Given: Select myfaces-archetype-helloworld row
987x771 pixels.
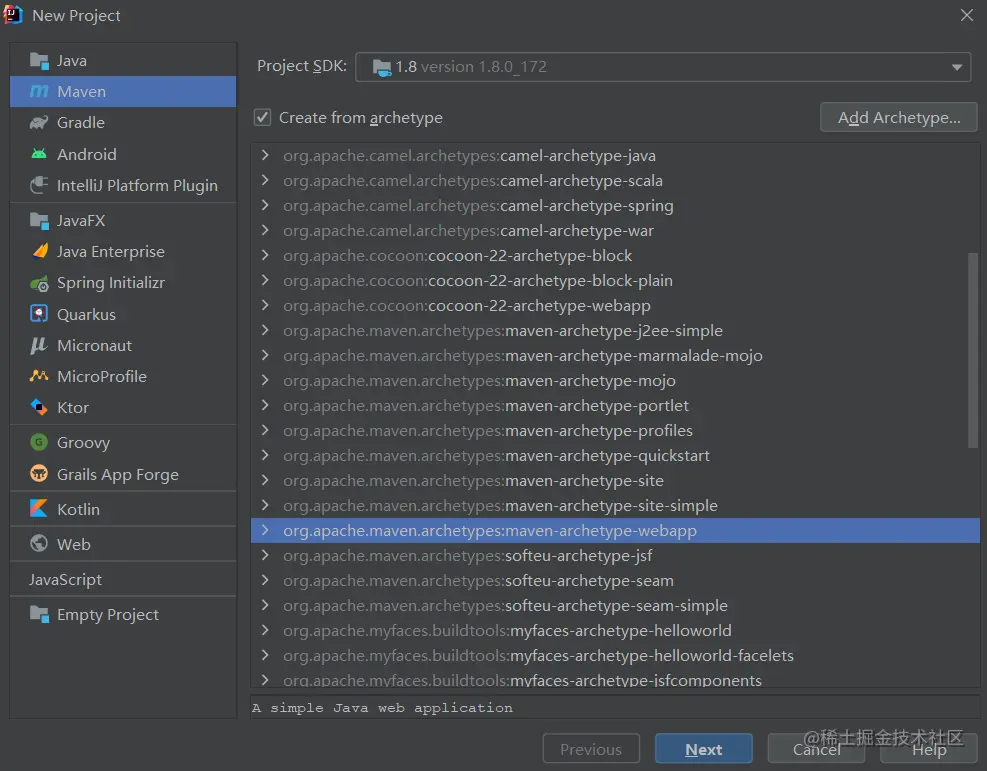Looking at the screenshot, I should click(x=615, y=631).
